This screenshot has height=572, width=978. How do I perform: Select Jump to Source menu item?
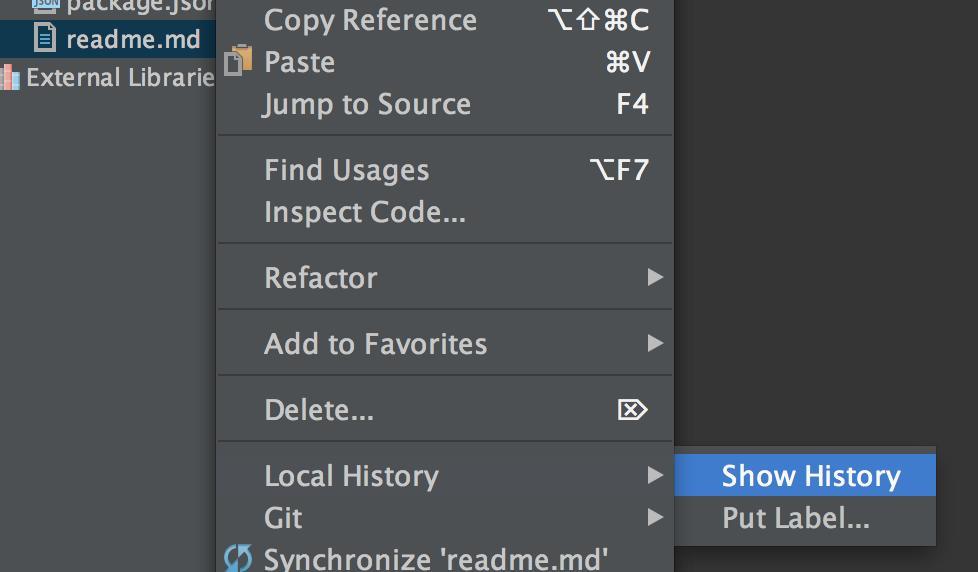coord(367,104)
